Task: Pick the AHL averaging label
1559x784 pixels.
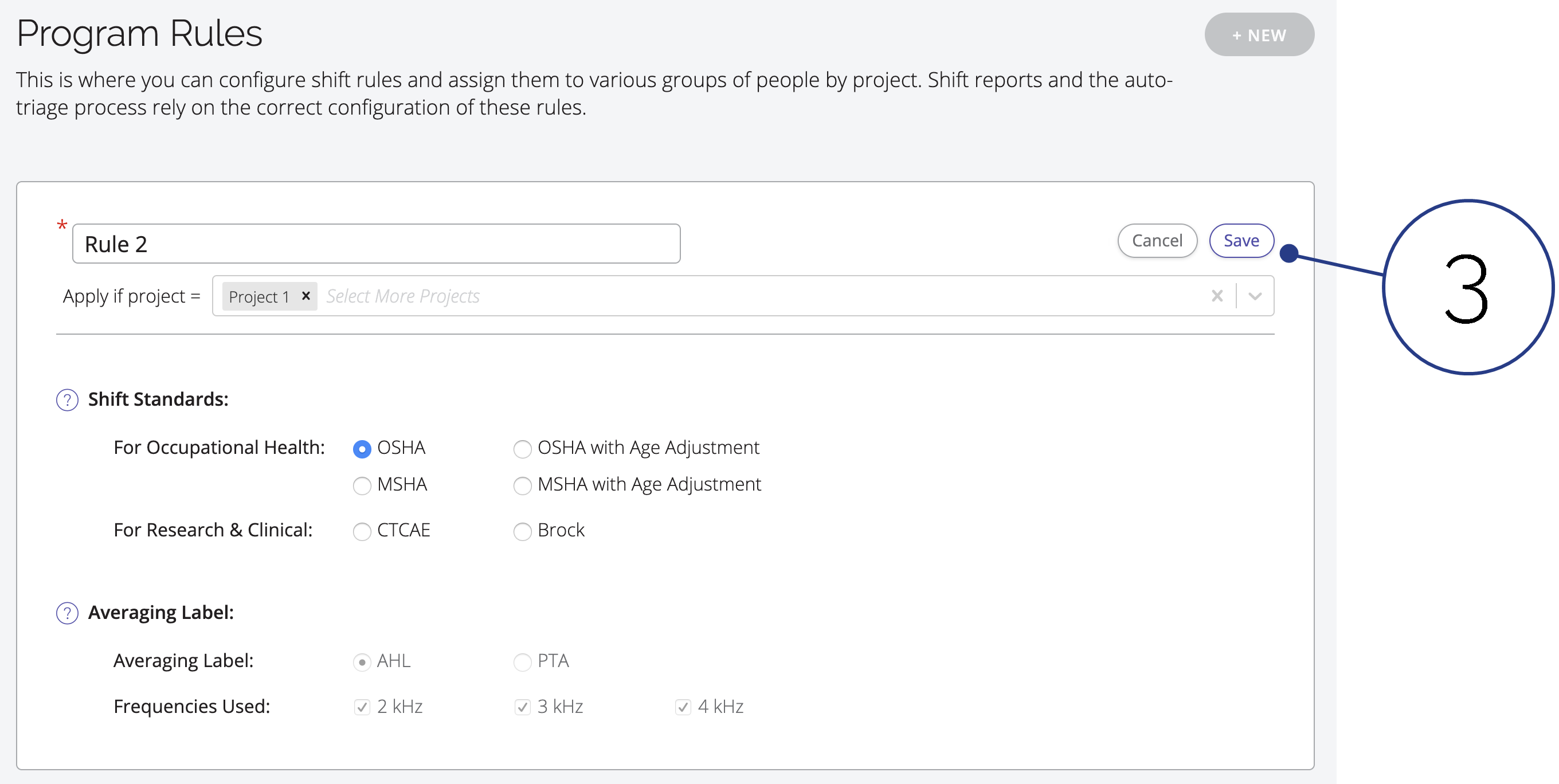Action: (x=362, y=662)
